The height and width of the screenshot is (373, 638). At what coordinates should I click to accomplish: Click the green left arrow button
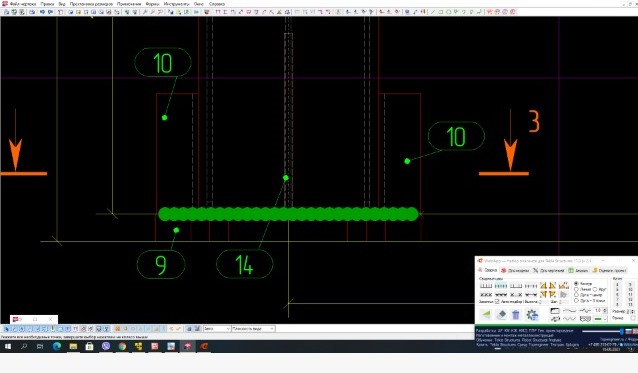tap(486, 314)
